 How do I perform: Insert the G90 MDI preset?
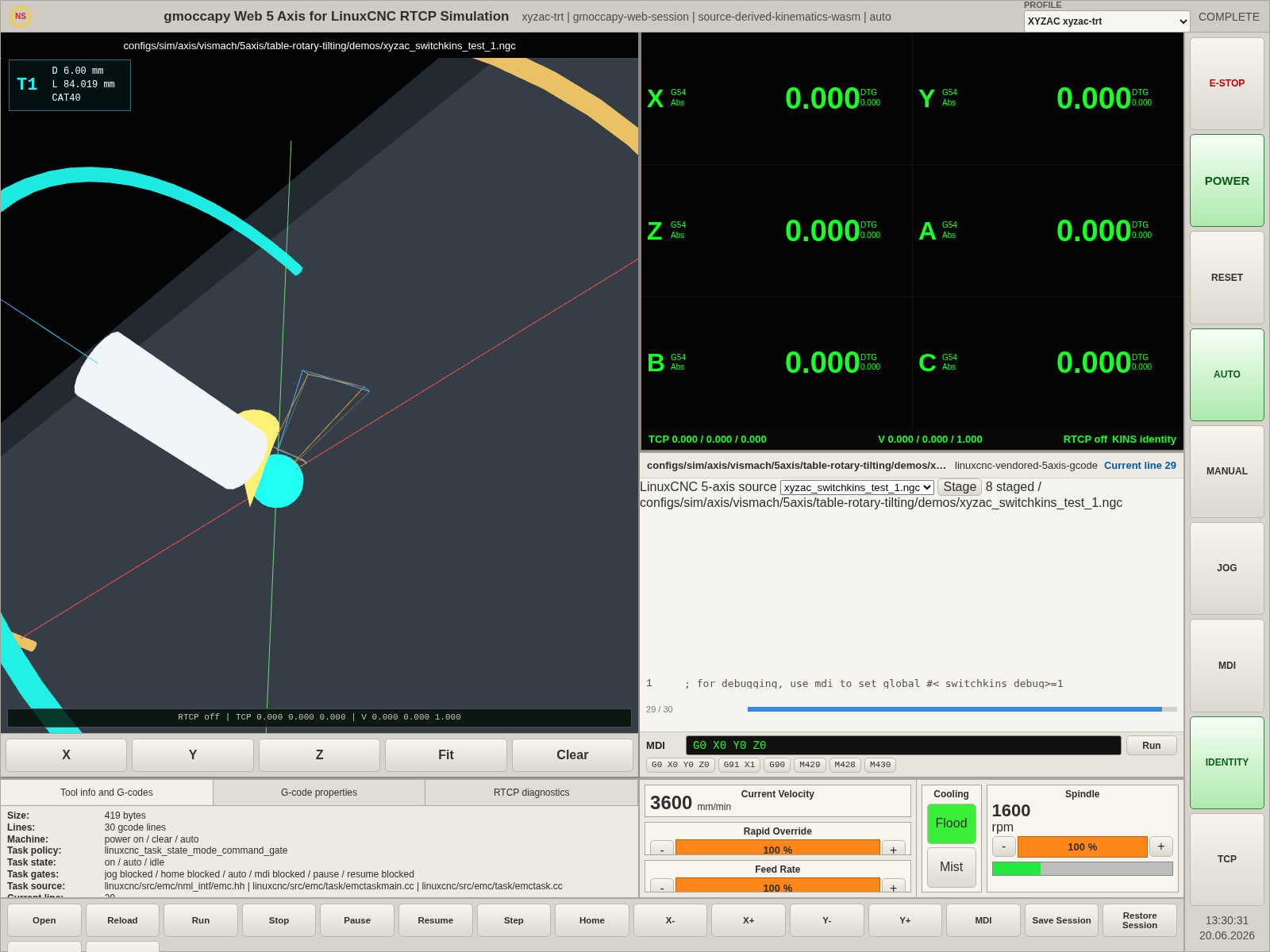tap(777, 765)
